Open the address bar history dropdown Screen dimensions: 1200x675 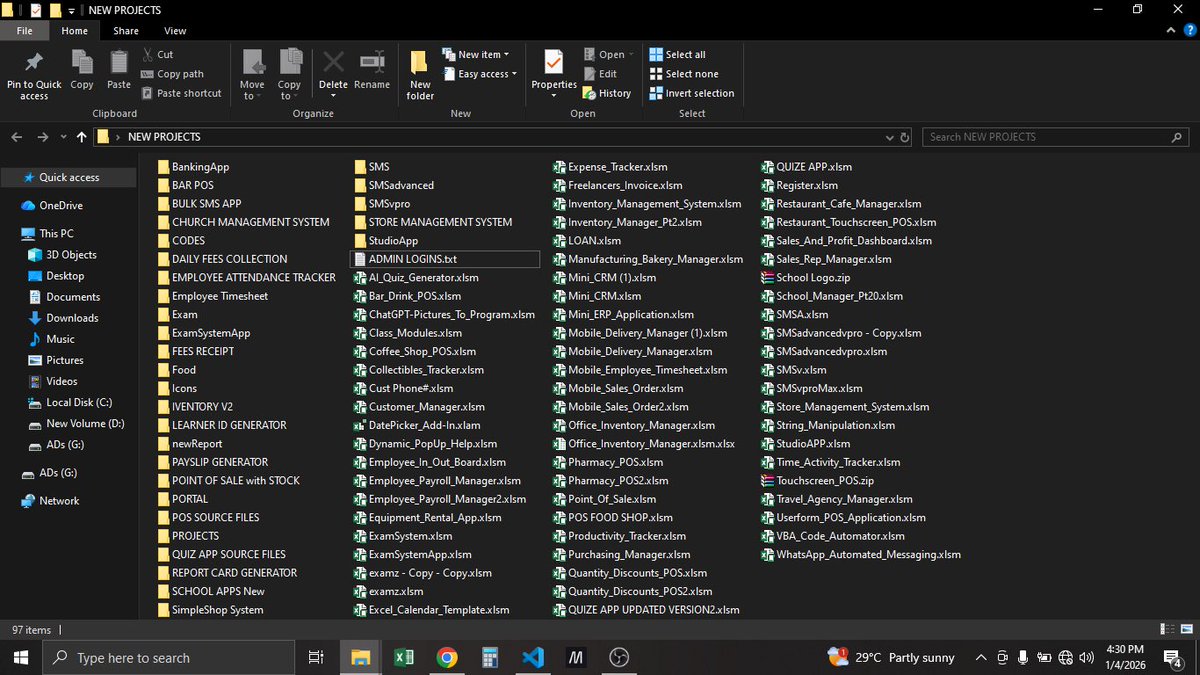[889, 136]
